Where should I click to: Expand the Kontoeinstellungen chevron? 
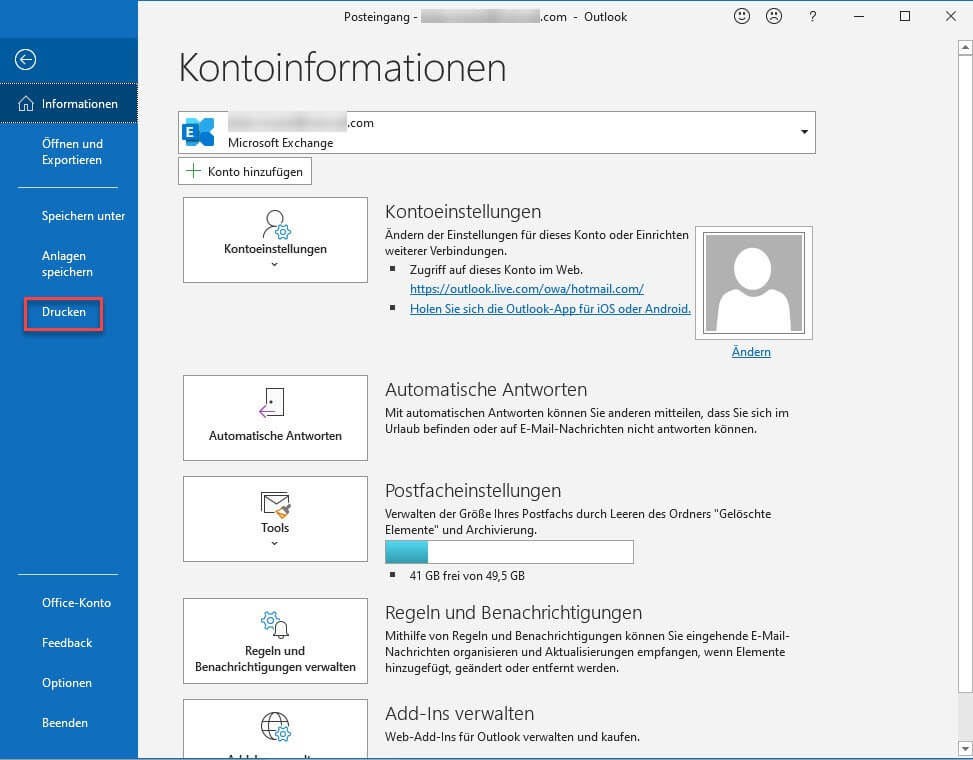[x=274, y=264]
